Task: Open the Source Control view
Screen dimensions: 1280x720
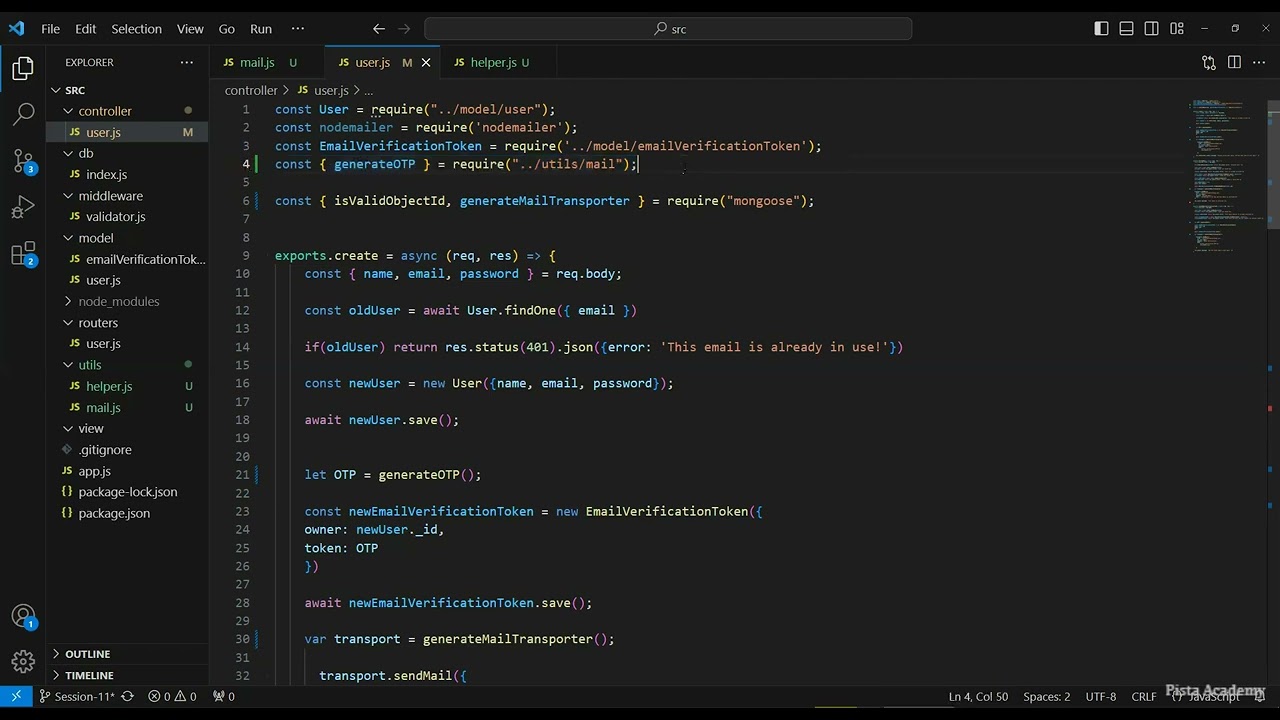Action: pos(23,161)
